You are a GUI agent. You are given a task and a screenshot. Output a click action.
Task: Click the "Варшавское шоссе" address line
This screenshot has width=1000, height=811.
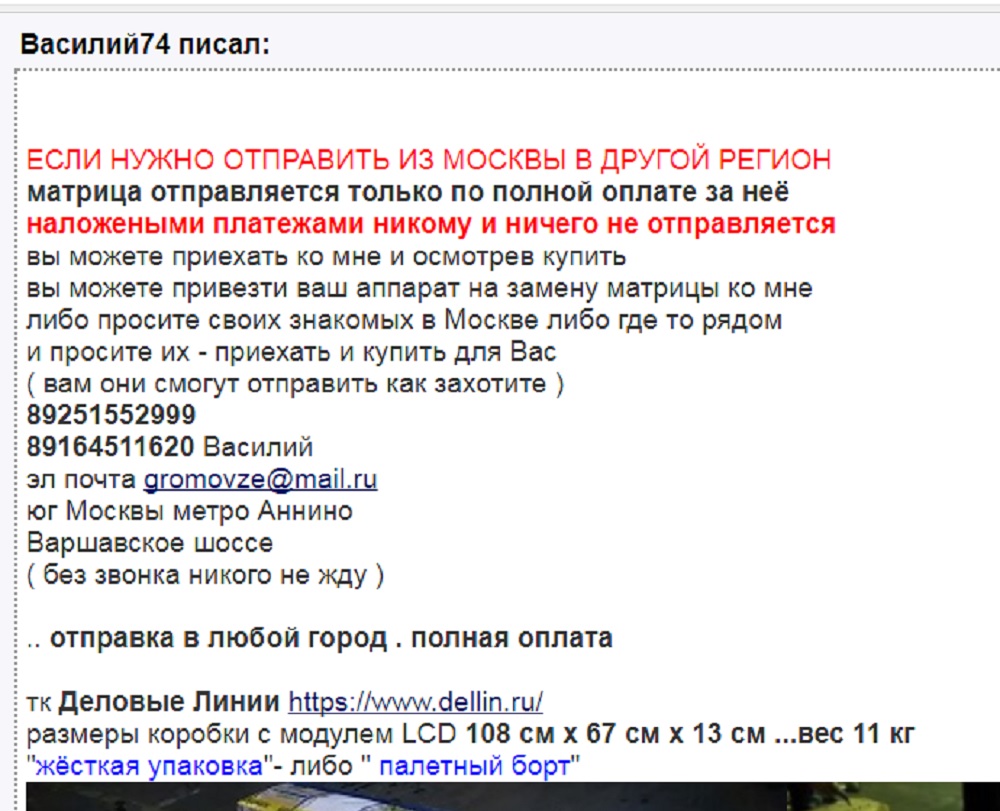pyautogui.click(x=150, y=543)
